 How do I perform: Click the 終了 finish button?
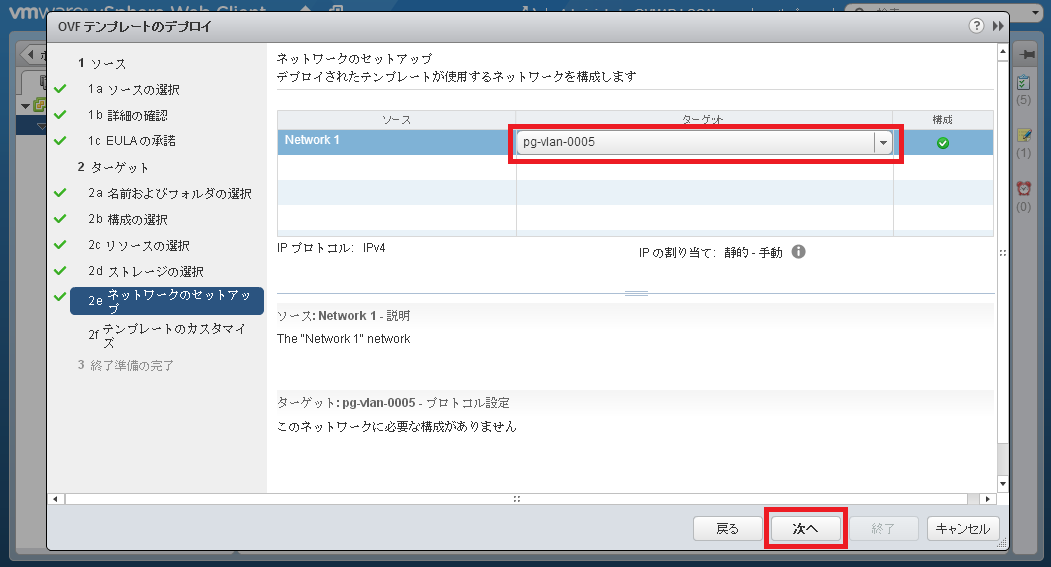click(883, 529)
